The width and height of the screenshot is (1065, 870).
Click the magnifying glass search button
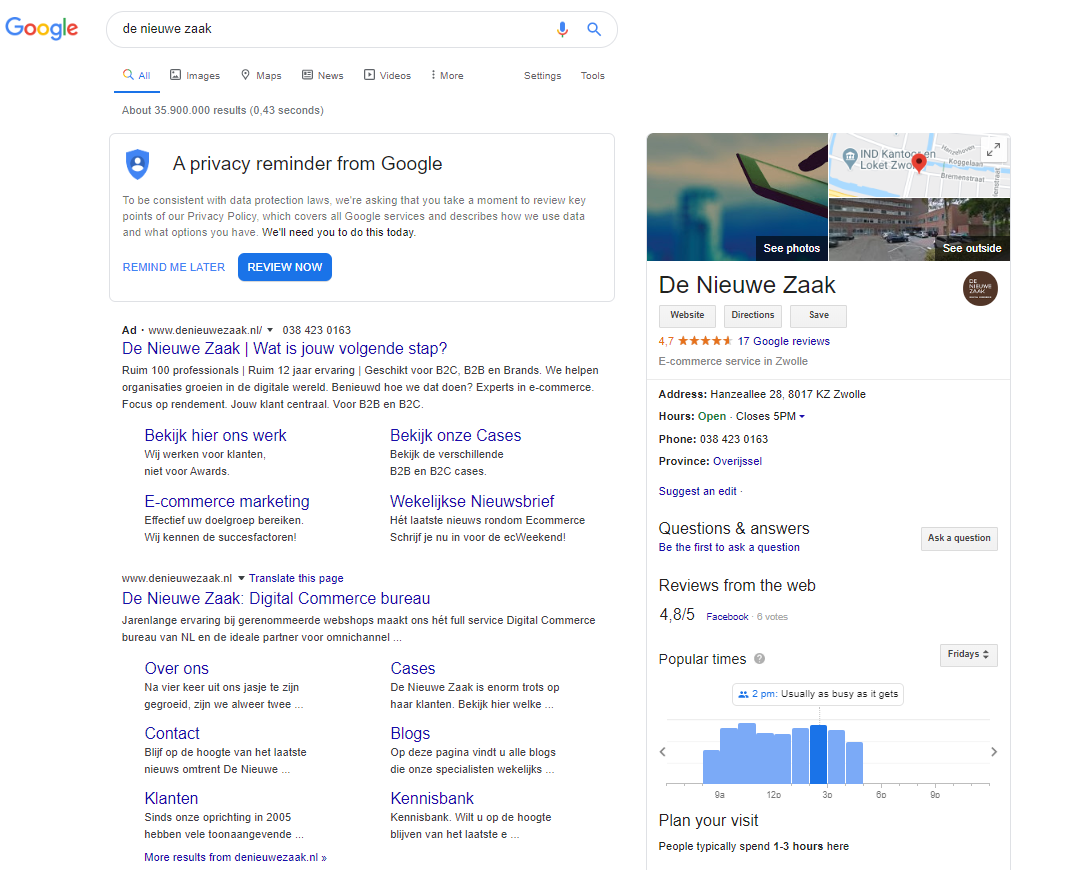click(x=594, y=29)
